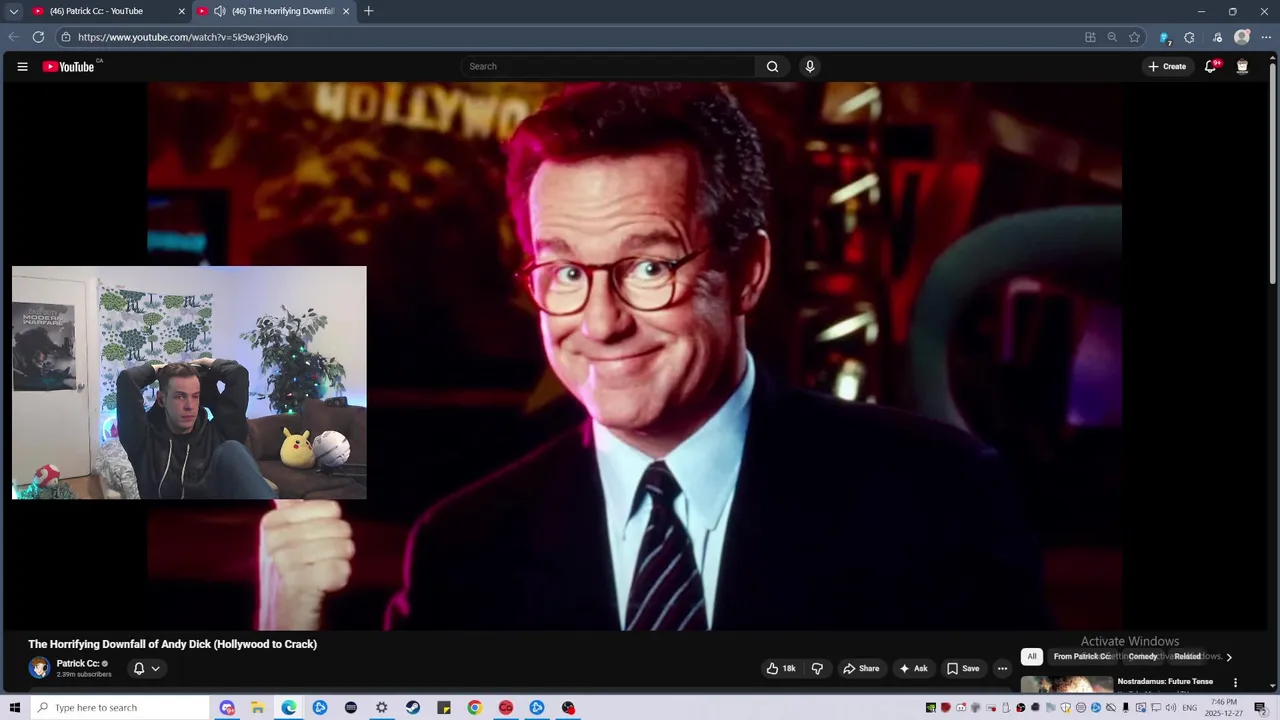Open Windows Security shield tray icon
Viewport: 1280px width, 720px height.
point(1065,708)
